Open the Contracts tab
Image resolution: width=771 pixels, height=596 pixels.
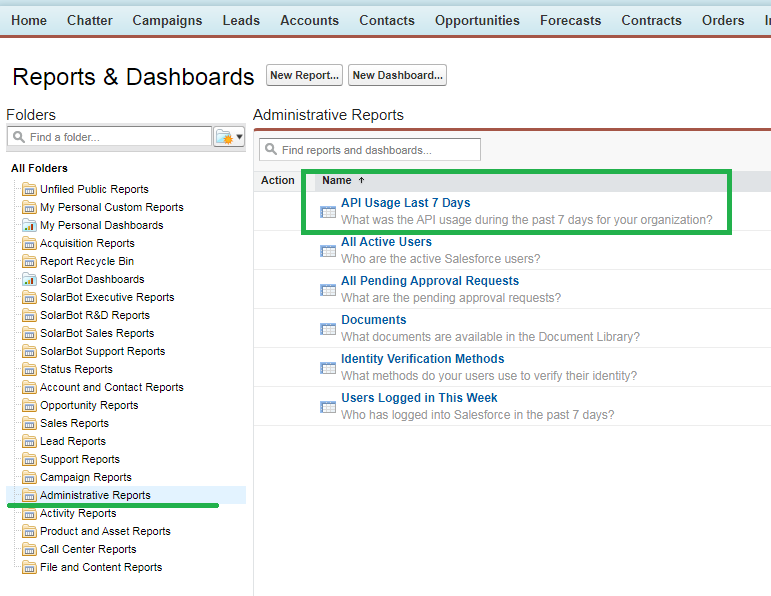(652, 20)
